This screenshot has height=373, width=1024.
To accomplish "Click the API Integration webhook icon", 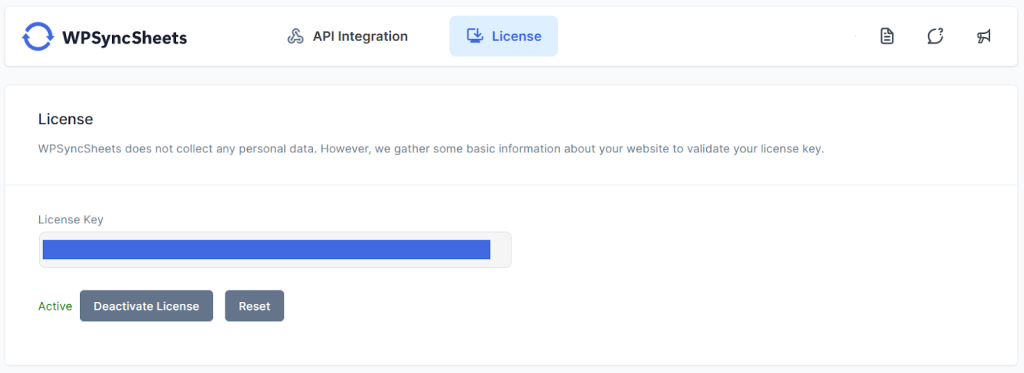I will [295, 37].
